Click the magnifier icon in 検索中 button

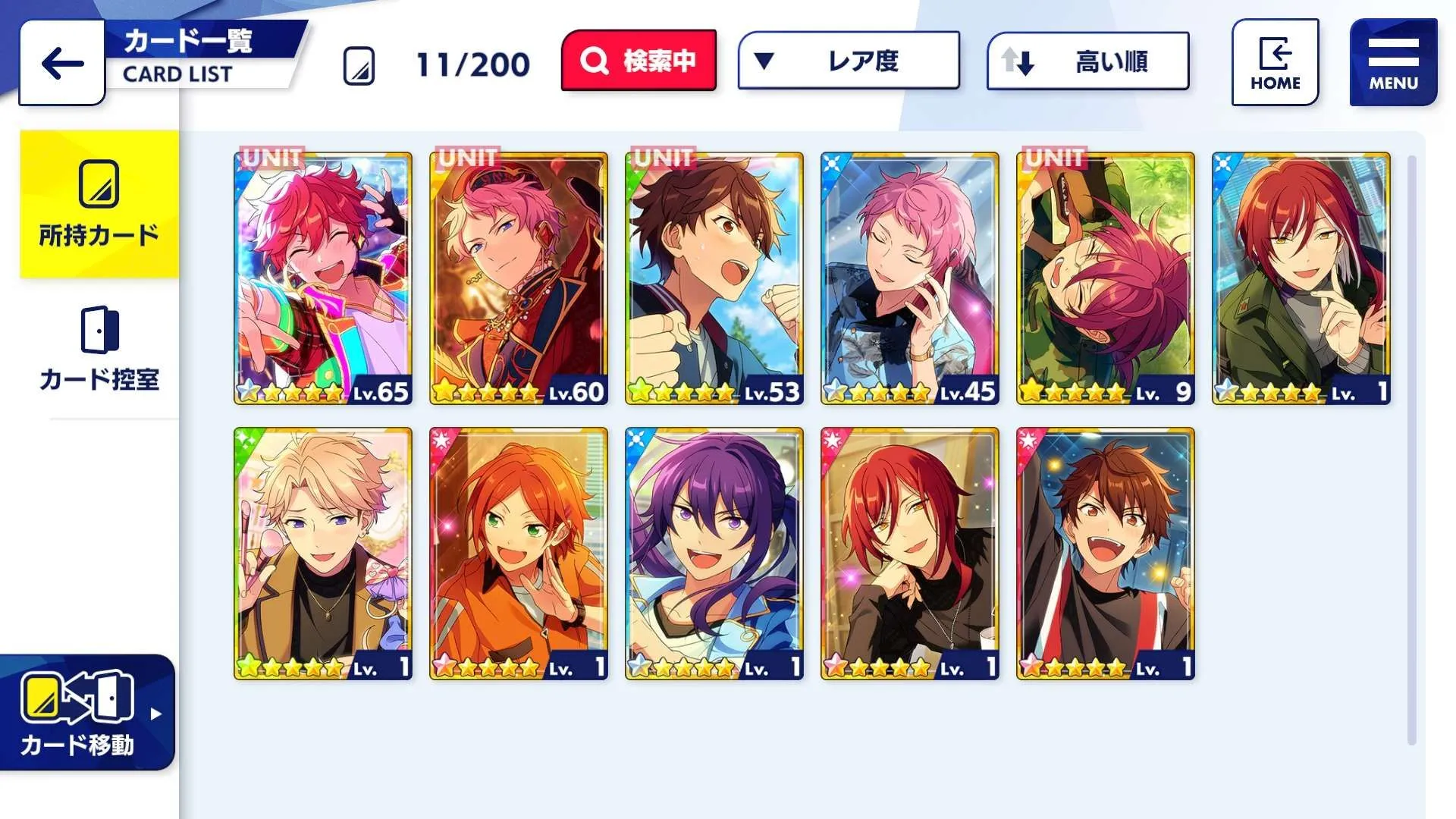click(x=594, y=61)
